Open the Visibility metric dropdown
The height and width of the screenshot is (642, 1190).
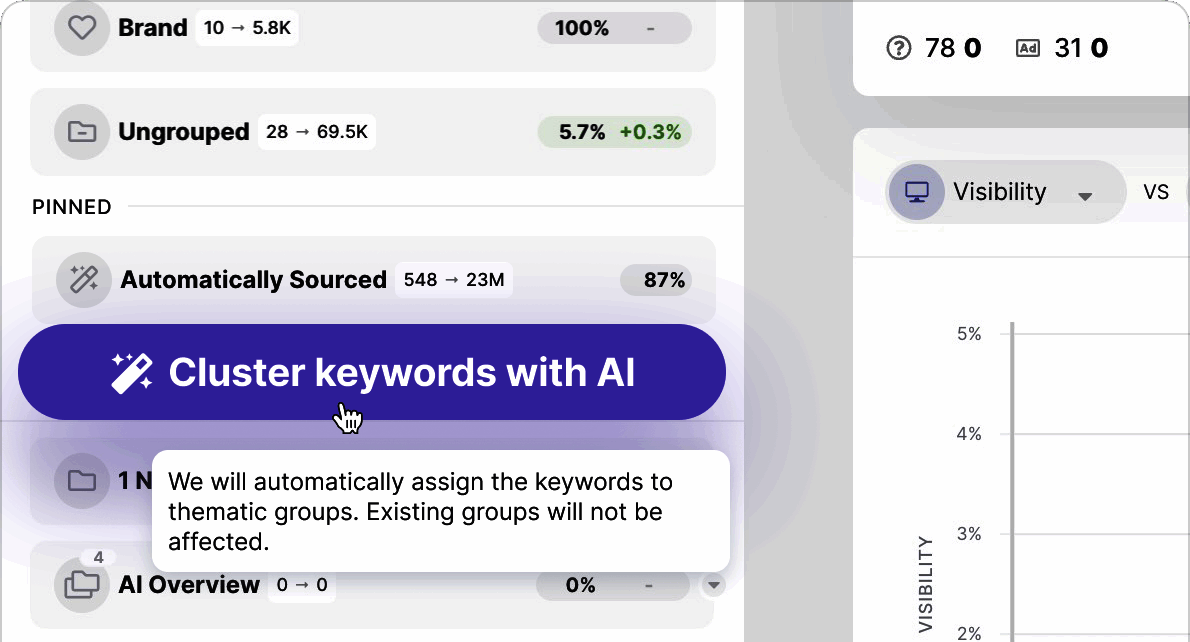point(1084,195)
